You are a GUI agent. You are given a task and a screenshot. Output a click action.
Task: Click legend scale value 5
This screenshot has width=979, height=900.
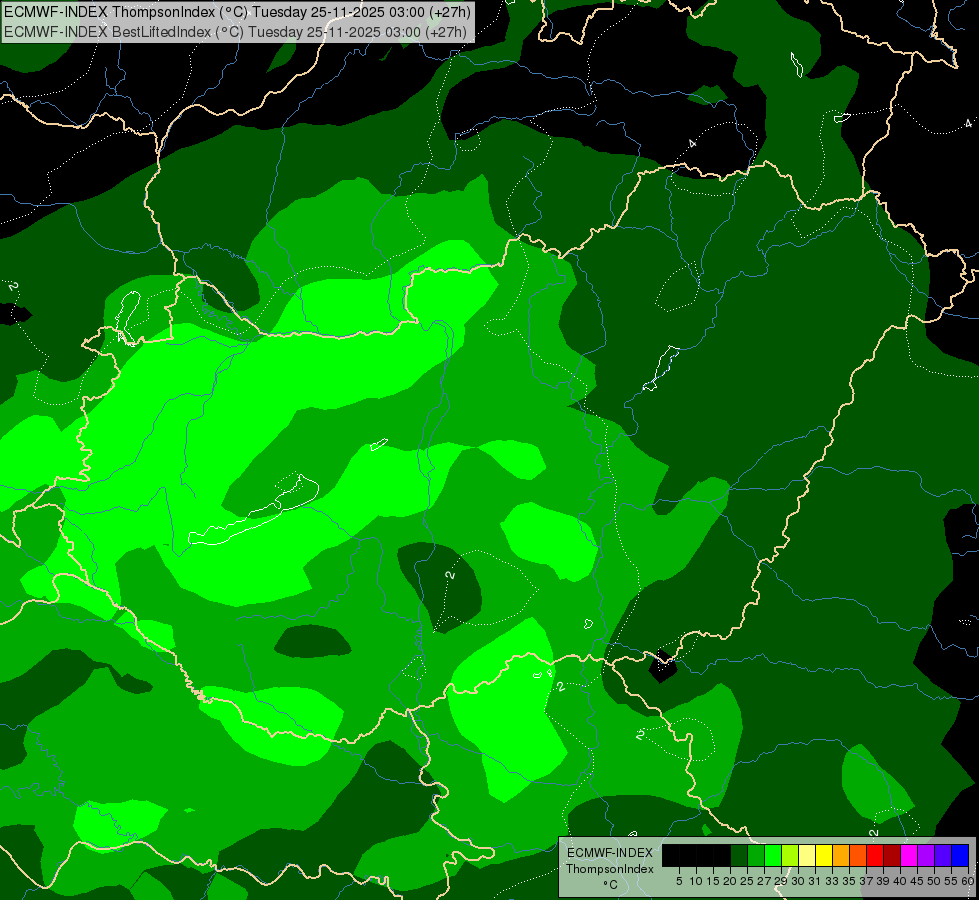pos(679,881)
